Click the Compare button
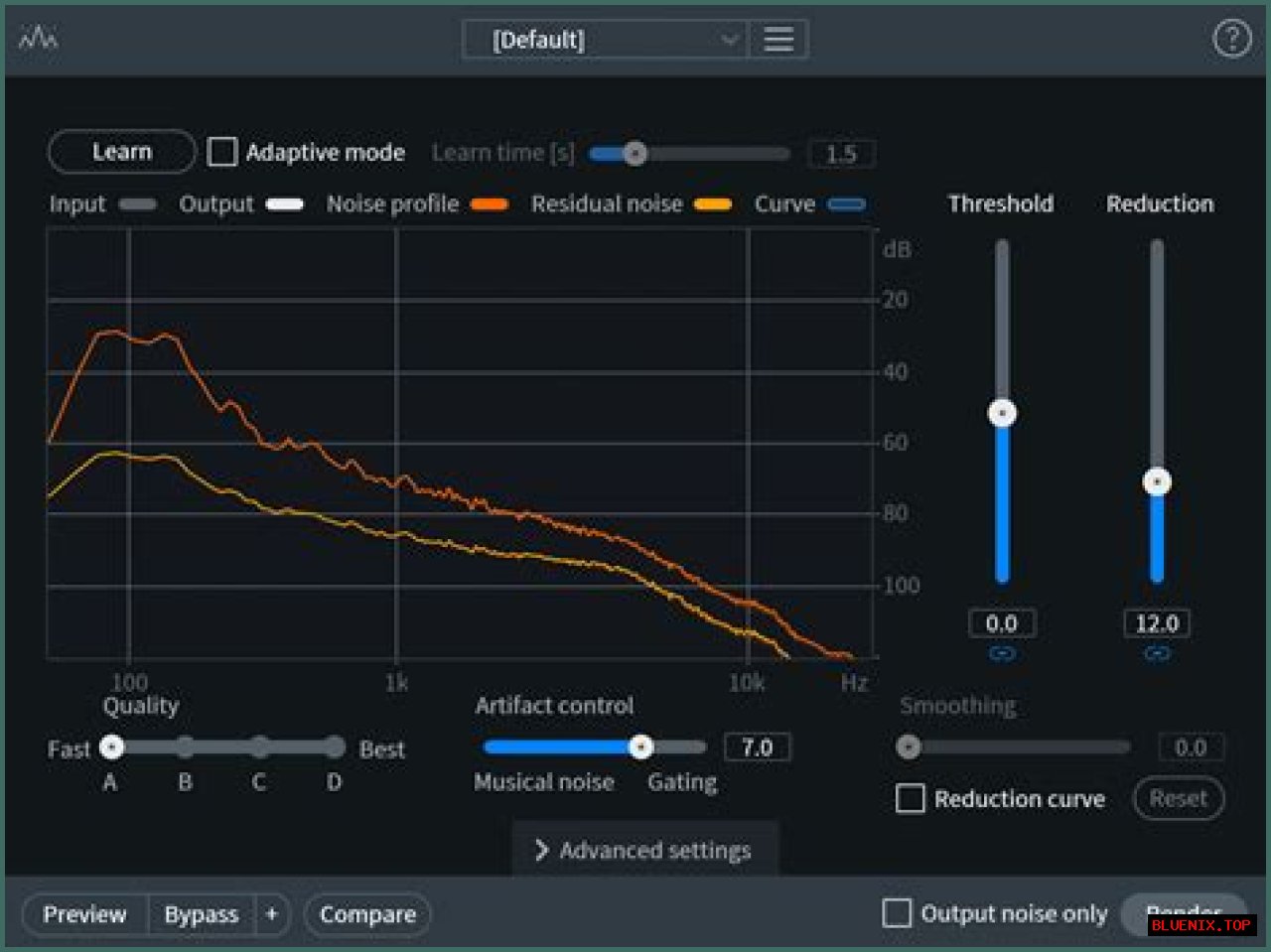The width and height of the screenshot is (1271, 952). click(x=367, y=914)
